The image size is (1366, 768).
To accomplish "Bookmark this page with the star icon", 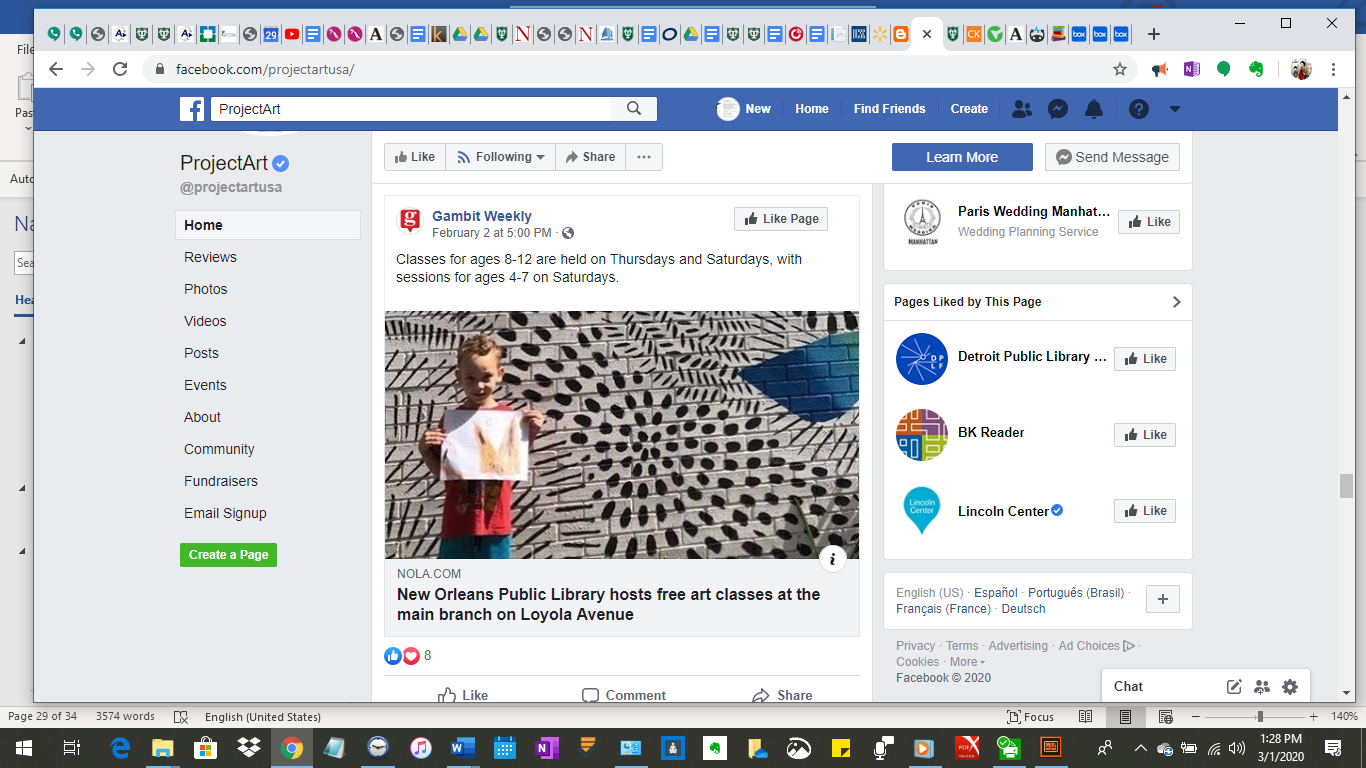I will (1120, 69).
